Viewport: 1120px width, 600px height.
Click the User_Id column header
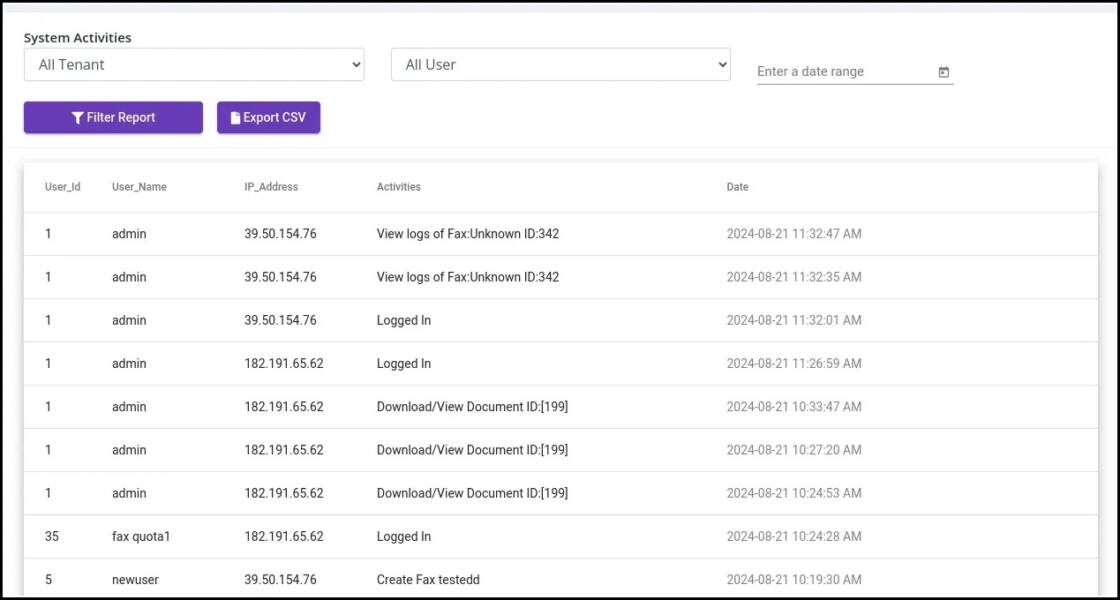[x=63, y=187]
